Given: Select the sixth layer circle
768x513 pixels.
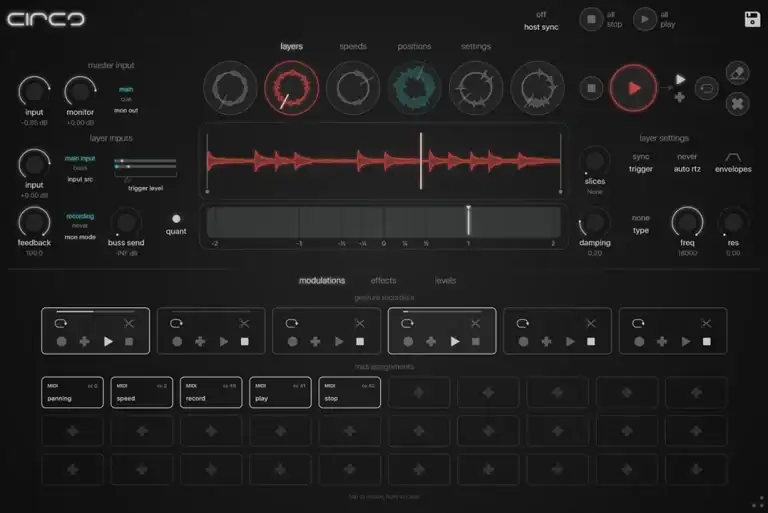Looking at the screenshot, I should 537,88.
